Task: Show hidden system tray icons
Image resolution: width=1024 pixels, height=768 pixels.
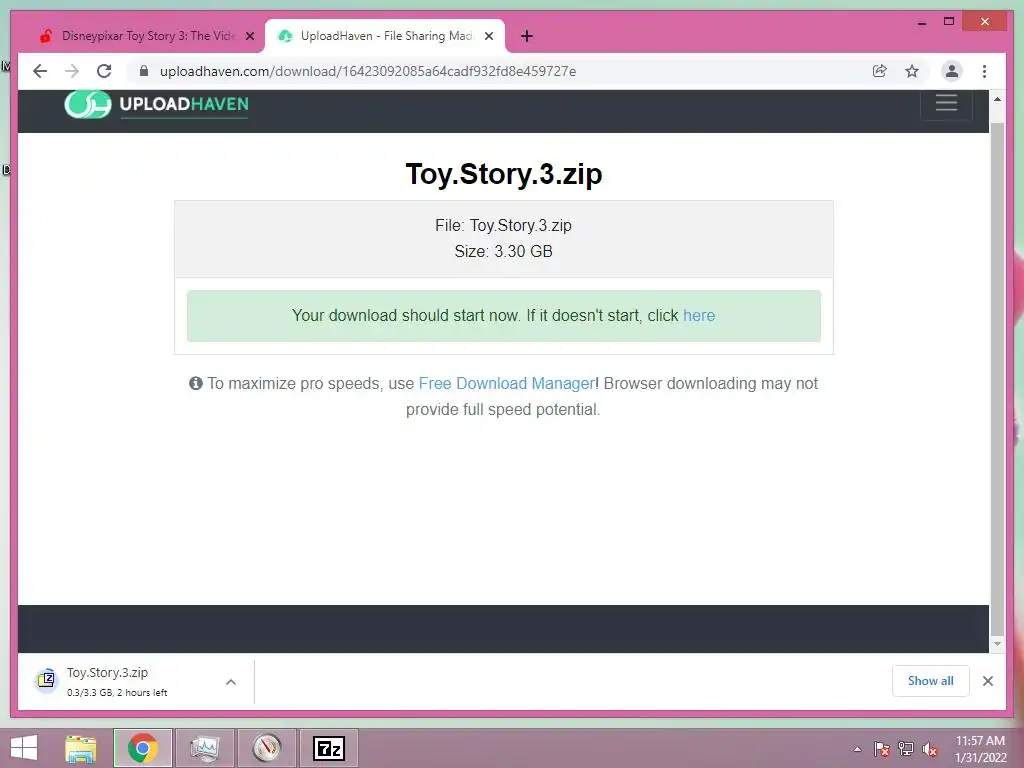Action: tap(857, 749)
